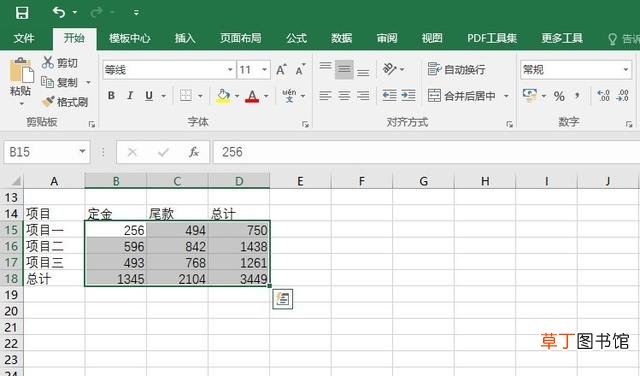This screenshot has height=376, width=640.
Task: Click the phonetic guide wén icon
Action: pyautogui.click(x=289, y=96)
